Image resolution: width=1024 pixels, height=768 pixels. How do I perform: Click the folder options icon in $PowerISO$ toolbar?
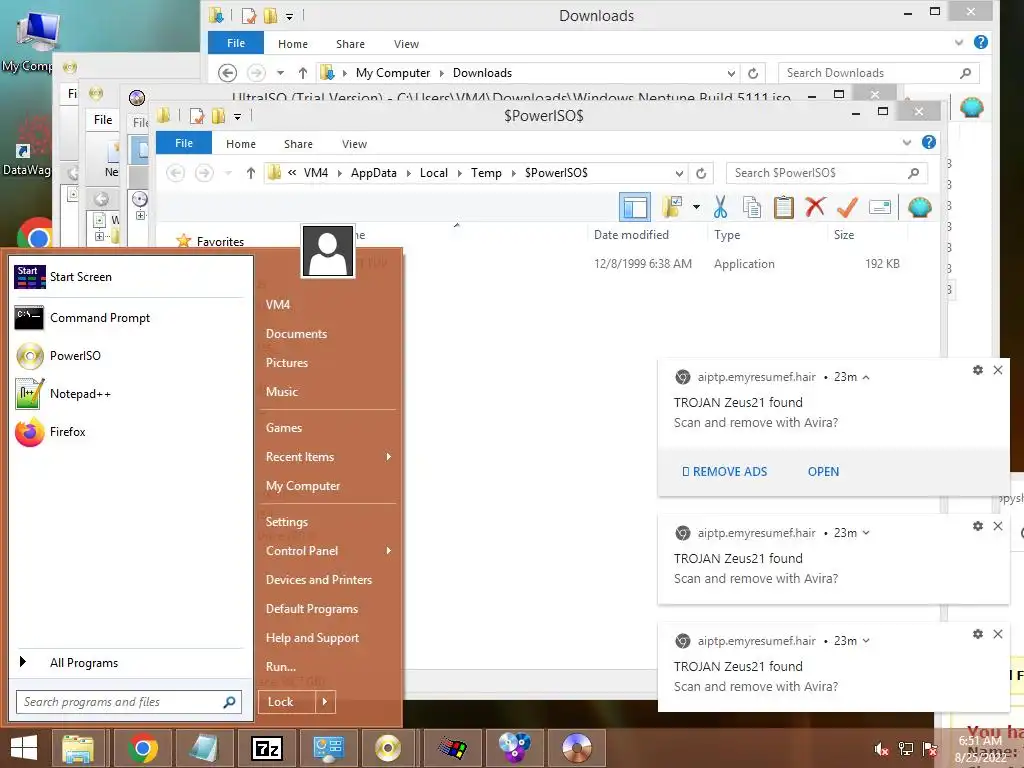(x=672, y=207)
